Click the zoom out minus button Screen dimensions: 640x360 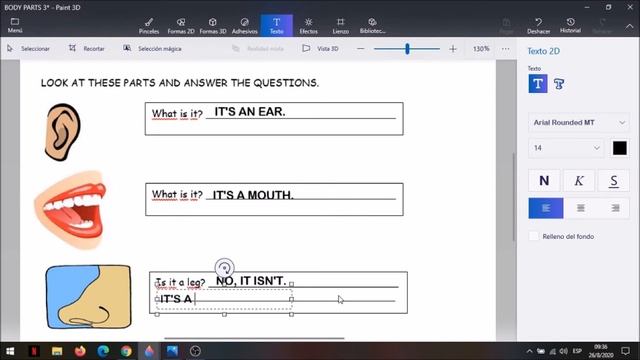tap(360, 49)
